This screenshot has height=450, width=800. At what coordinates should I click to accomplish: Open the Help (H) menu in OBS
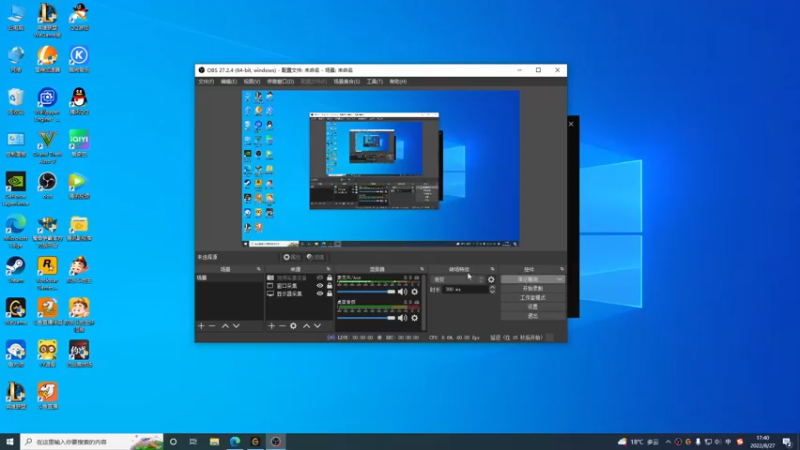coord(398,82)
